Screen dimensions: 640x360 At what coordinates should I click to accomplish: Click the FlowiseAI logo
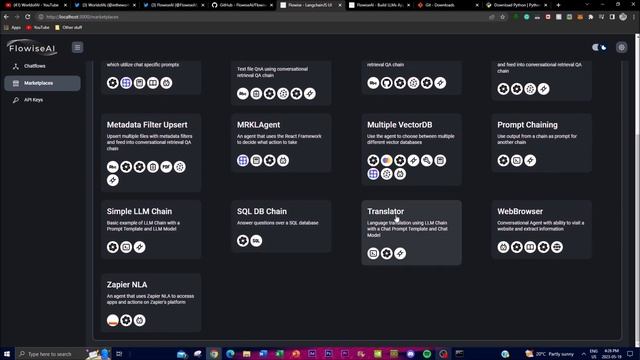tap(32, 48)
